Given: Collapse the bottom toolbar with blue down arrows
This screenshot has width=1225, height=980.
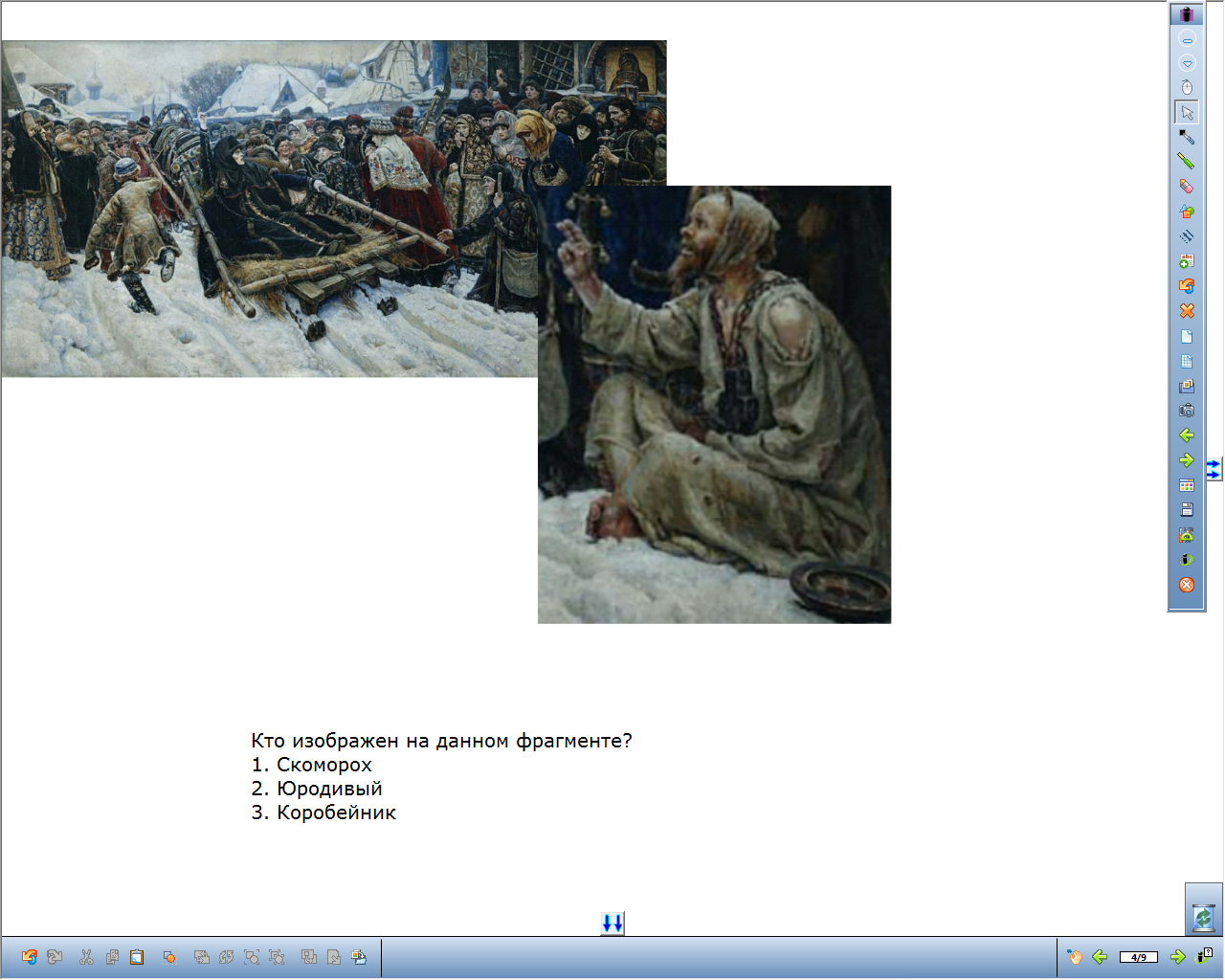Looking at the screenshot, I should coord(612,924).
